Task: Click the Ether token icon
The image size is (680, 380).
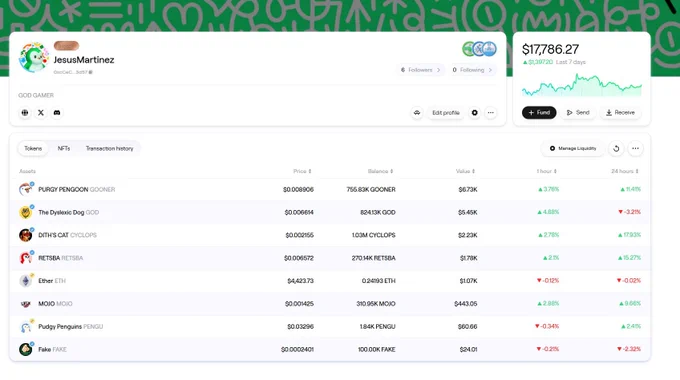Action: click(x=26, y=281)
